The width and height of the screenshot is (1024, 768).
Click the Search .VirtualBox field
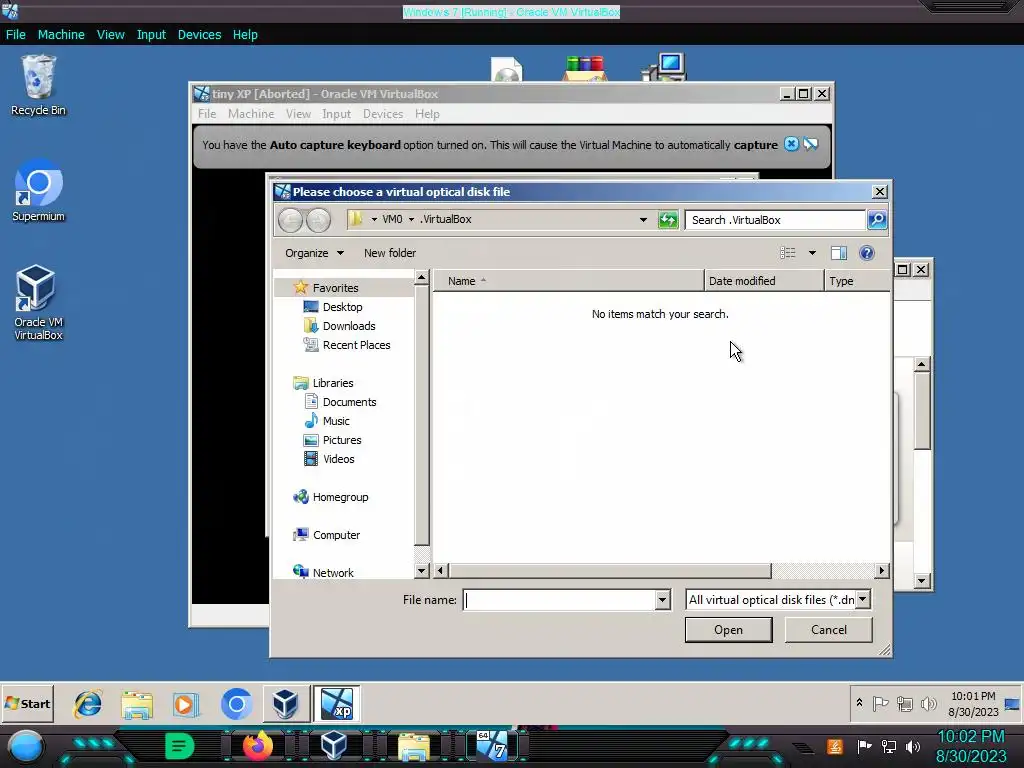pos(775,220)
